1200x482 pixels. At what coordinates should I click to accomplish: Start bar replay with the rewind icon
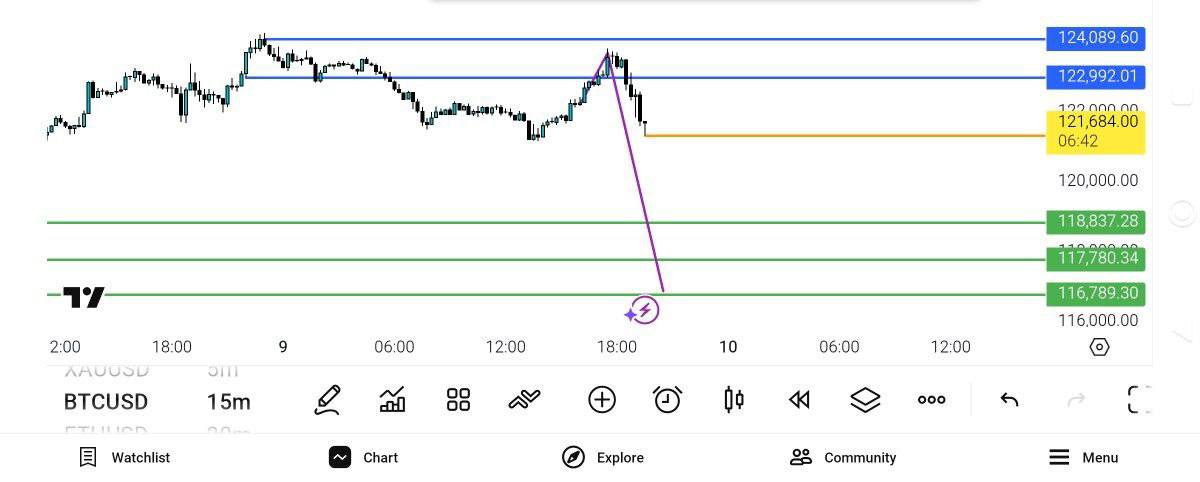[x=798, y=400]
